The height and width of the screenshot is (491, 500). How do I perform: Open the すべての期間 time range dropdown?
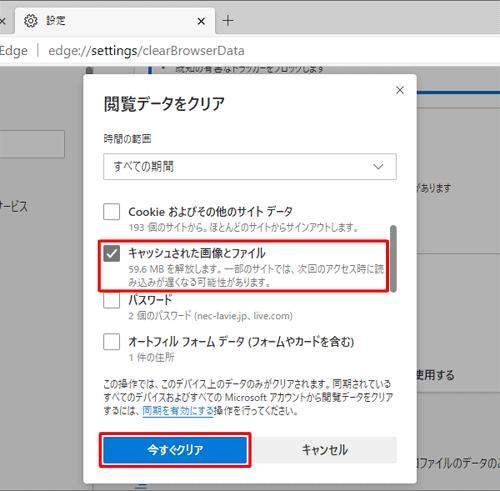[250, 166]
